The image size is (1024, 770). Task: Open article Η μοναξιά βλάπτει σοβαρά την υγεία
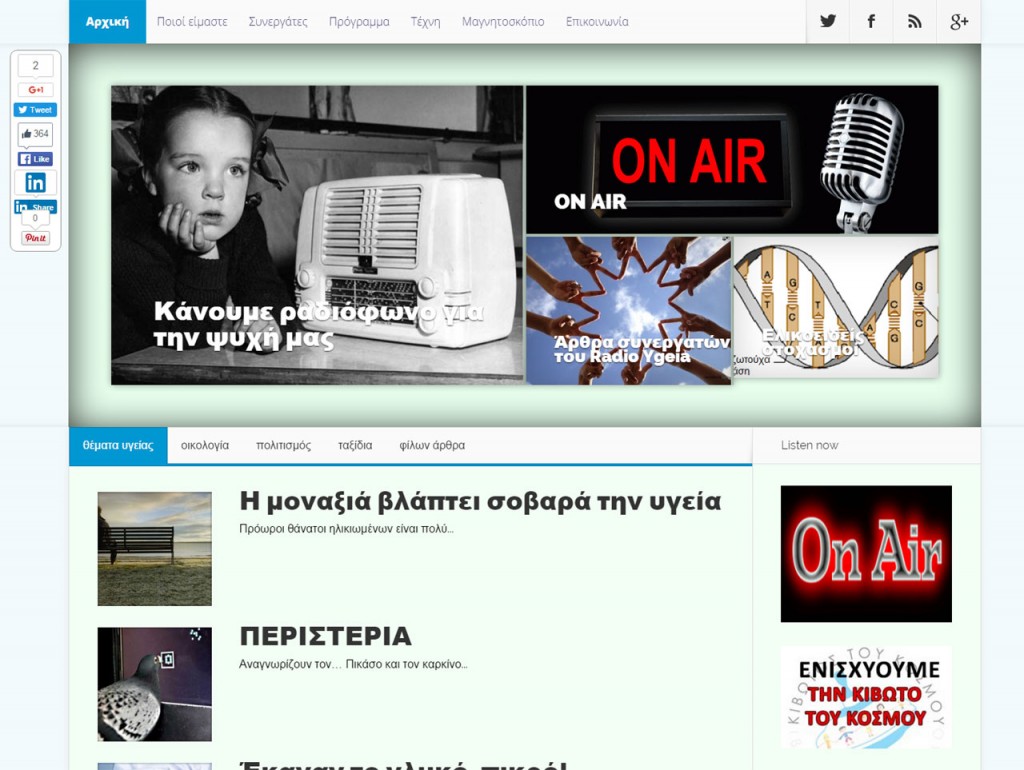(480, 501)
